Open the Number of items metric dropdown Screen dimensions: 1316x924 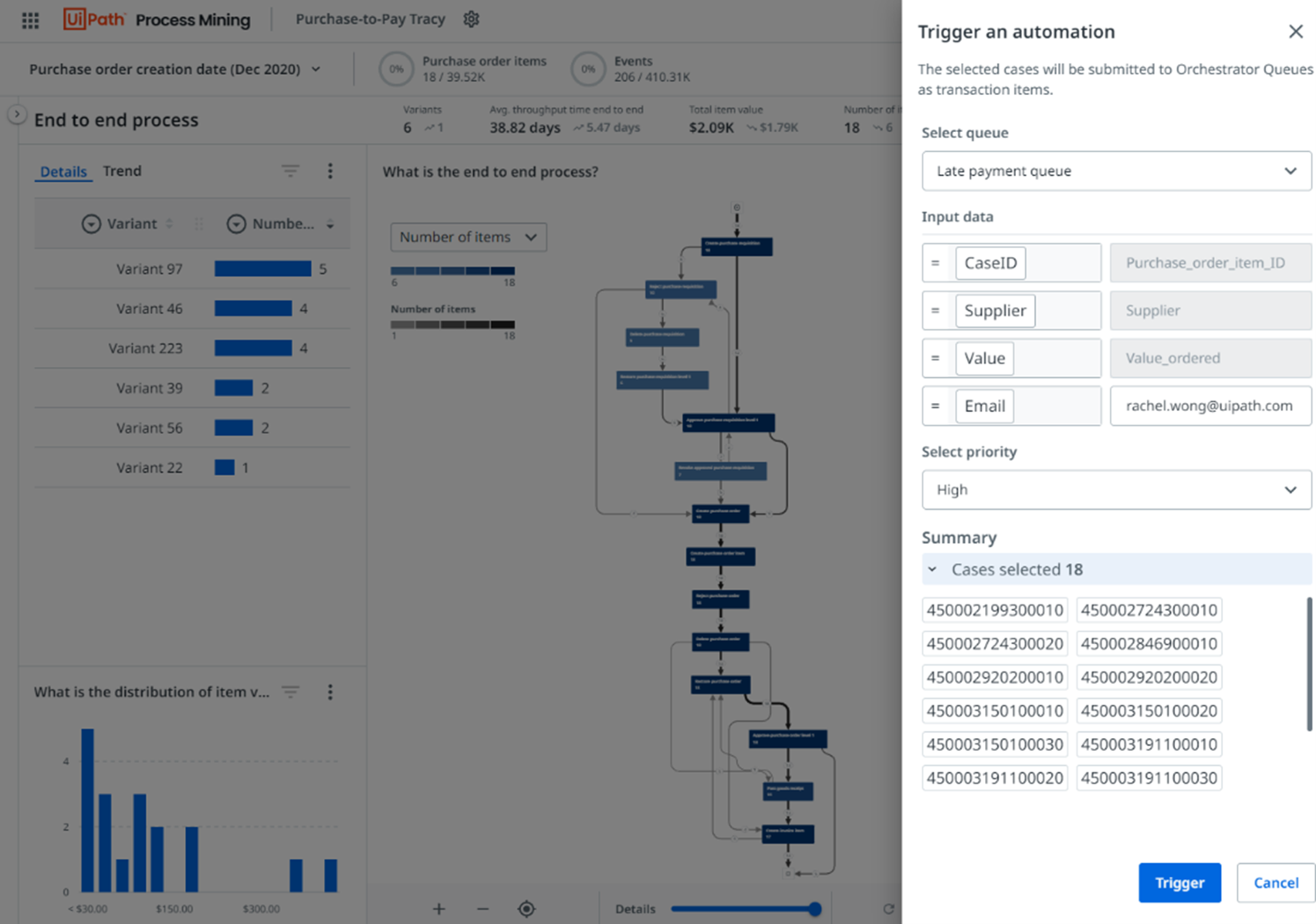point(468,237)
